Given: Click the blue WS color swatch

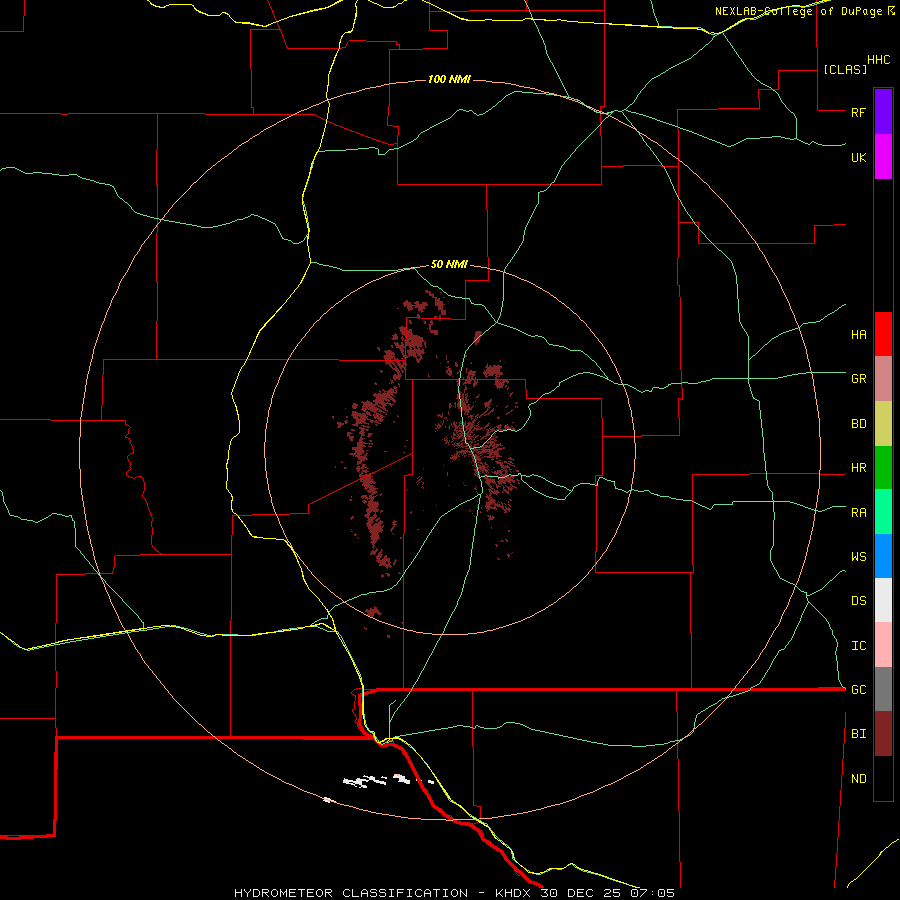Looking at the screenshot, I should (883, 556).
